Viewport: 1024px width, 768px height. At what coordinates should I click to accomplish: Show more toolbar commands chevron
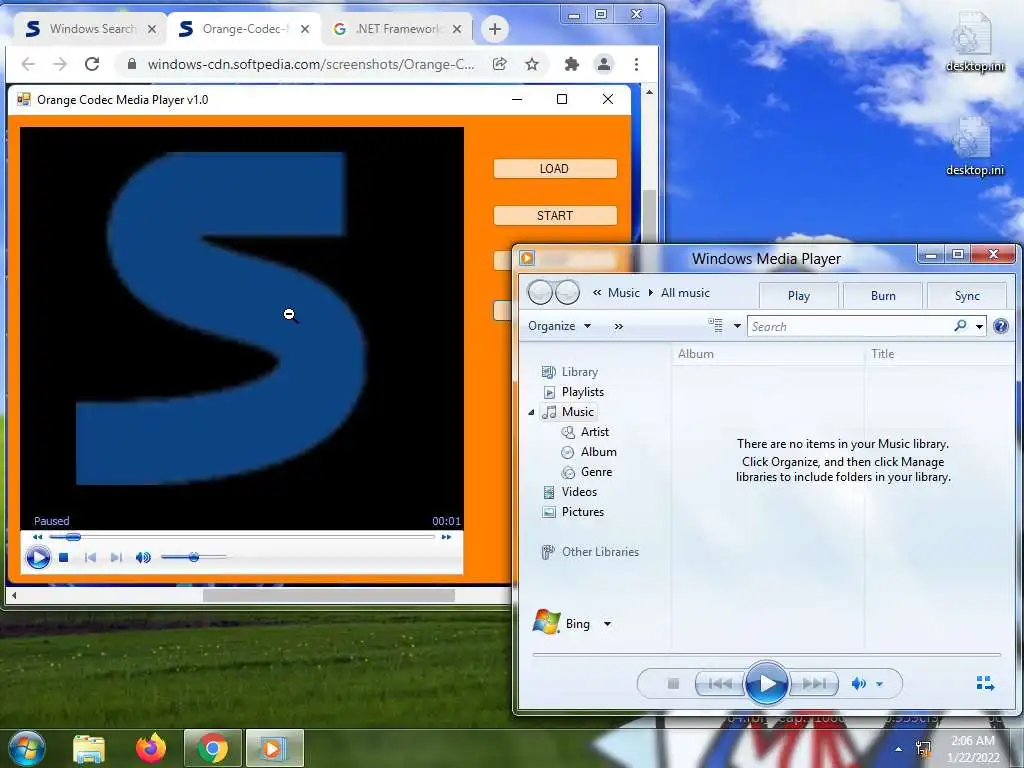pos(618,326)
